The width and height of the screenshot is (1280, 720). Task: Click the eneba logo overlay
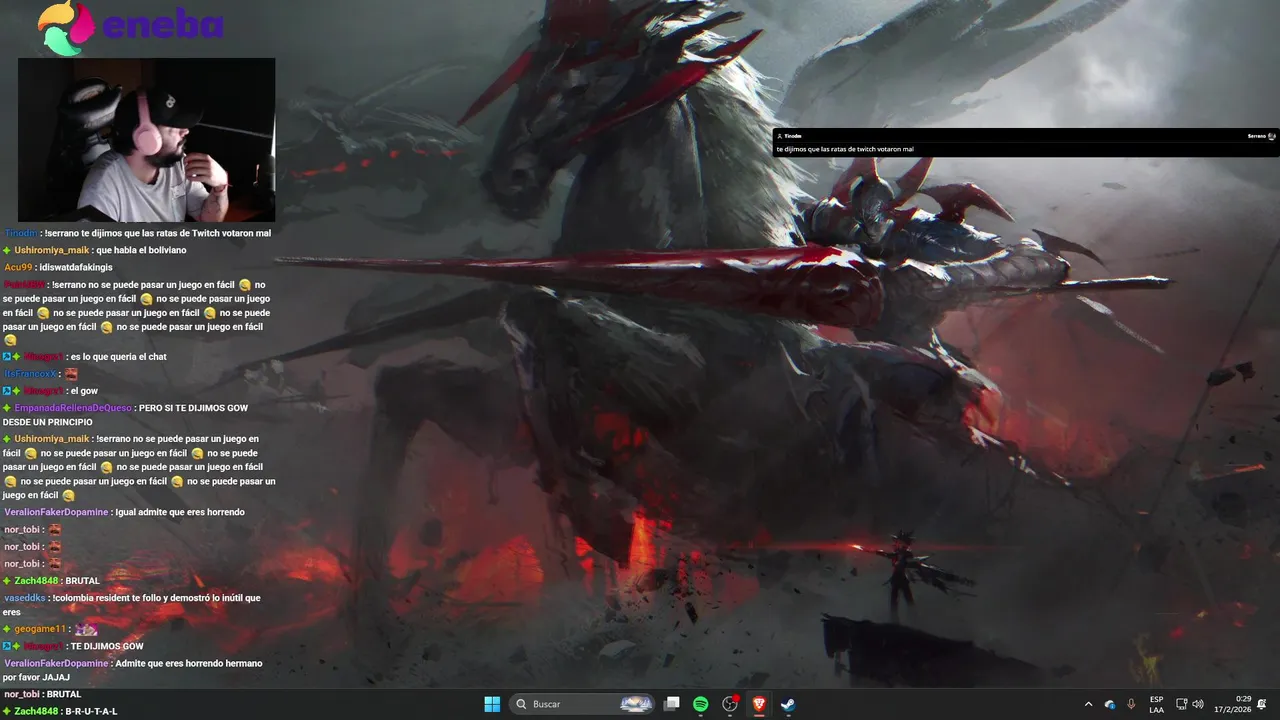coord(130,27)
